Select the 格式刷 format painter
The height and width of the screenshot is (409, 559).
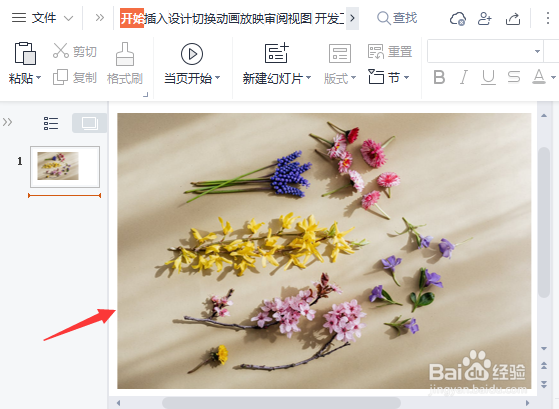125,64
